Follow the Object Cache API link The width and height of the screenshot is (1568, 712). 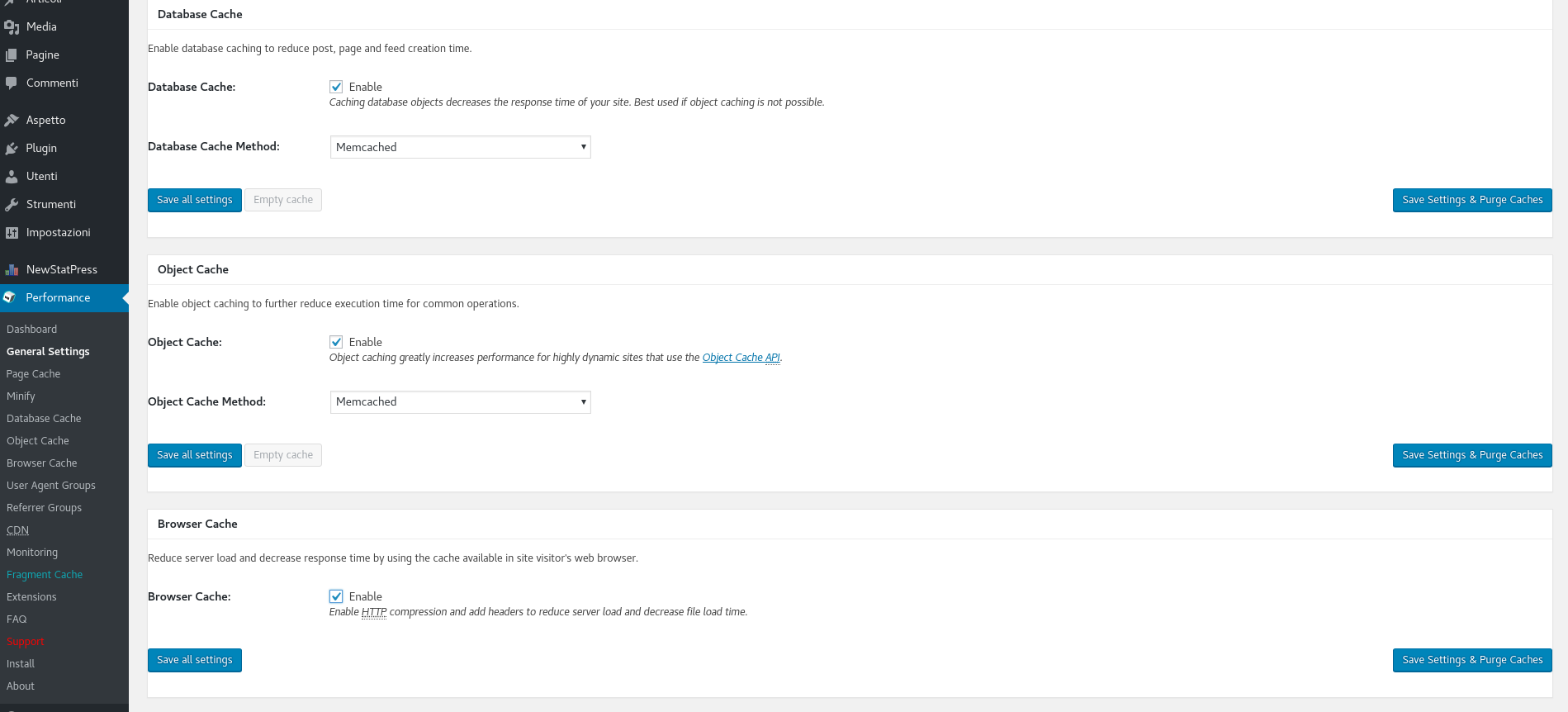coord(741,358)
